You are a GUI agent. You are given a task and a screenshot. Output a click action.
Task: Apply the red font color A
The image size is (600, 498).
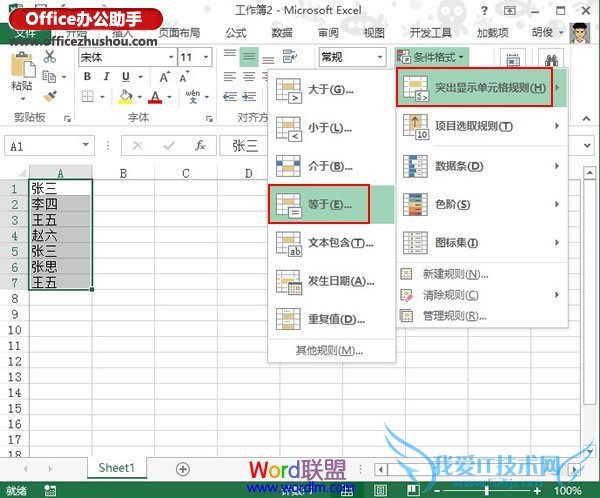tap(155, 97)
